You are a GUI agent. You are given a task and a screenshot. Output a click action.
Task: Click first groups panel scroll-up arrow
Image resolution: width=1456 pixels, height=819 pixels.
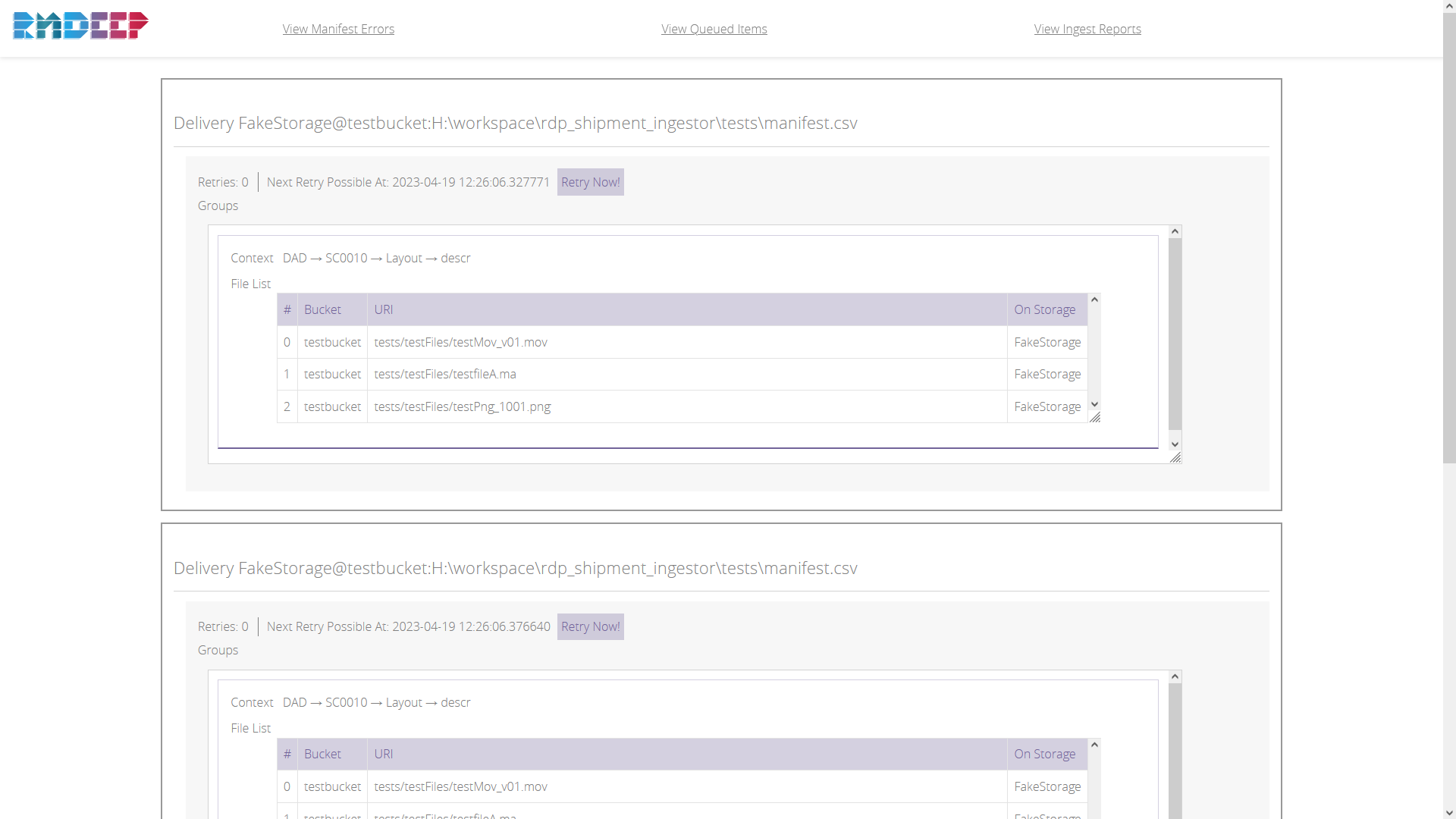[x=1175, y=231]
